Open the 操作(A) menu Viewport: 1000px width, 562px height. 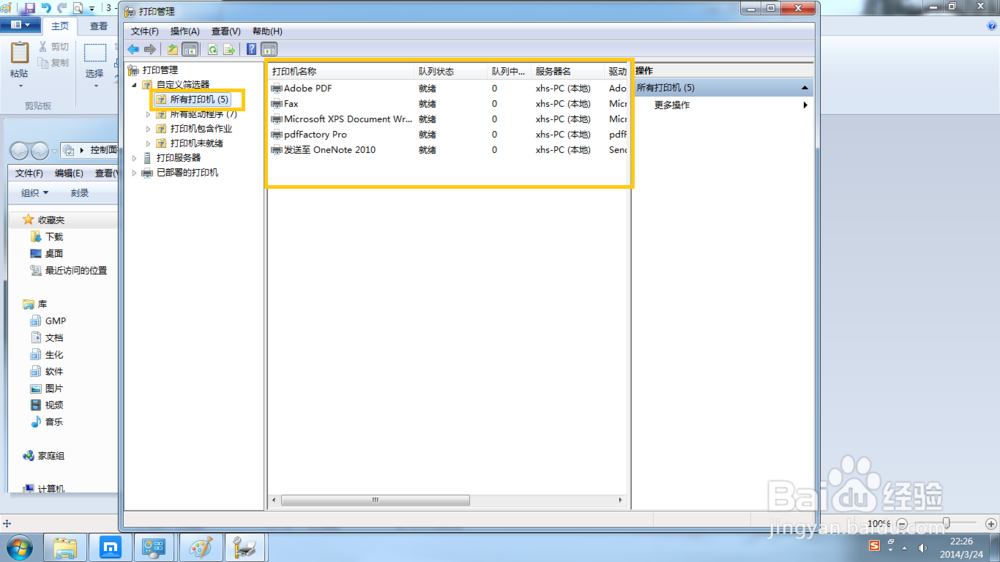pos(185,31)
